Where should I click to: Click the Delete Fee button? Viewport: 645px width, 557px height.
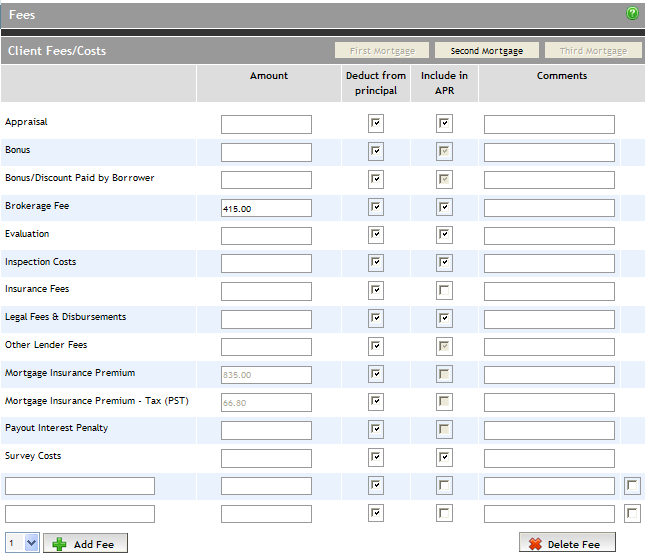pyautogui.click(x=567, y=543)
